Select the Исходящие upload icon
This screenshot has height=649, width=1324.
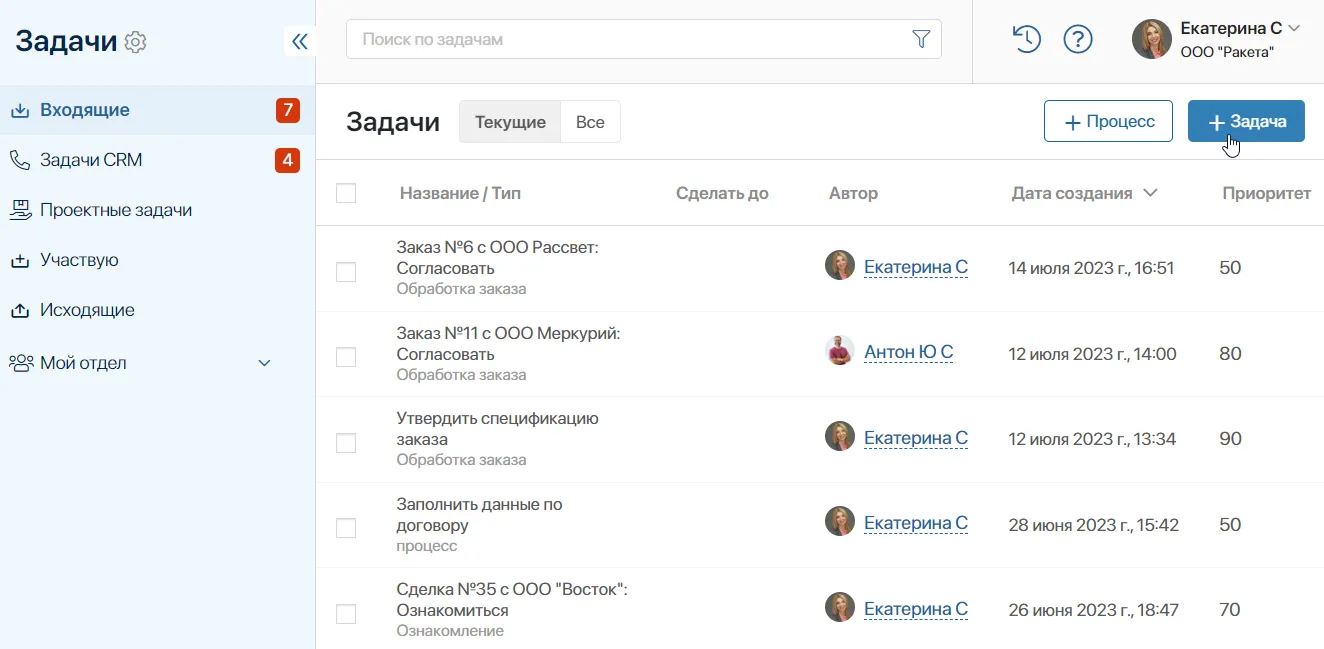pos(22,310)
